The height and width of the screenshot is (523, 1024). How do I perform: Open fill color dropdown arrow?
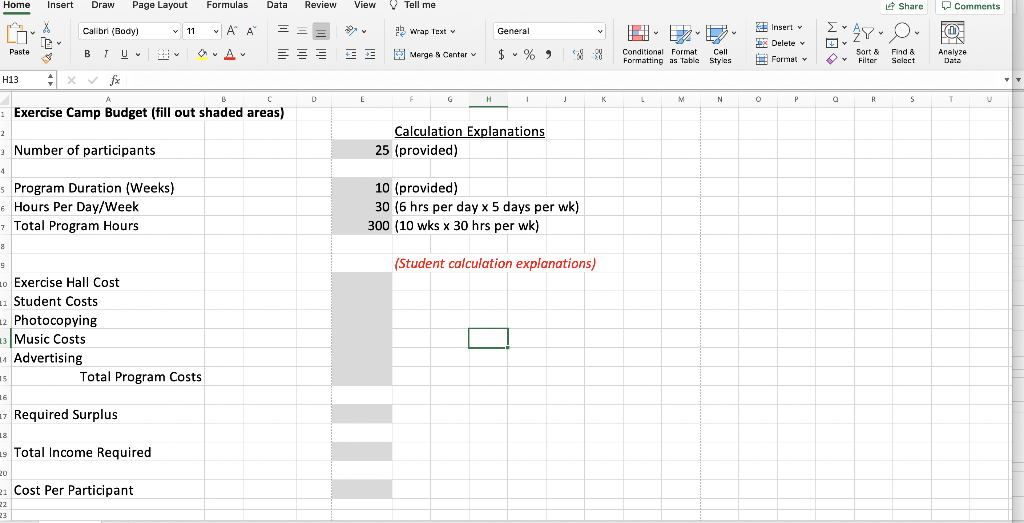(x=215, y=55)
